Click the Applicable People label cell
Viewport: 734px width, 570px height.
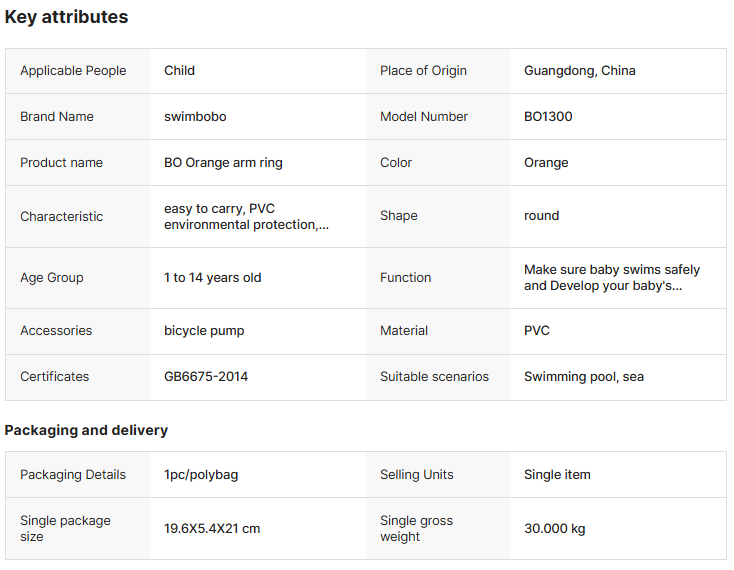73,70
